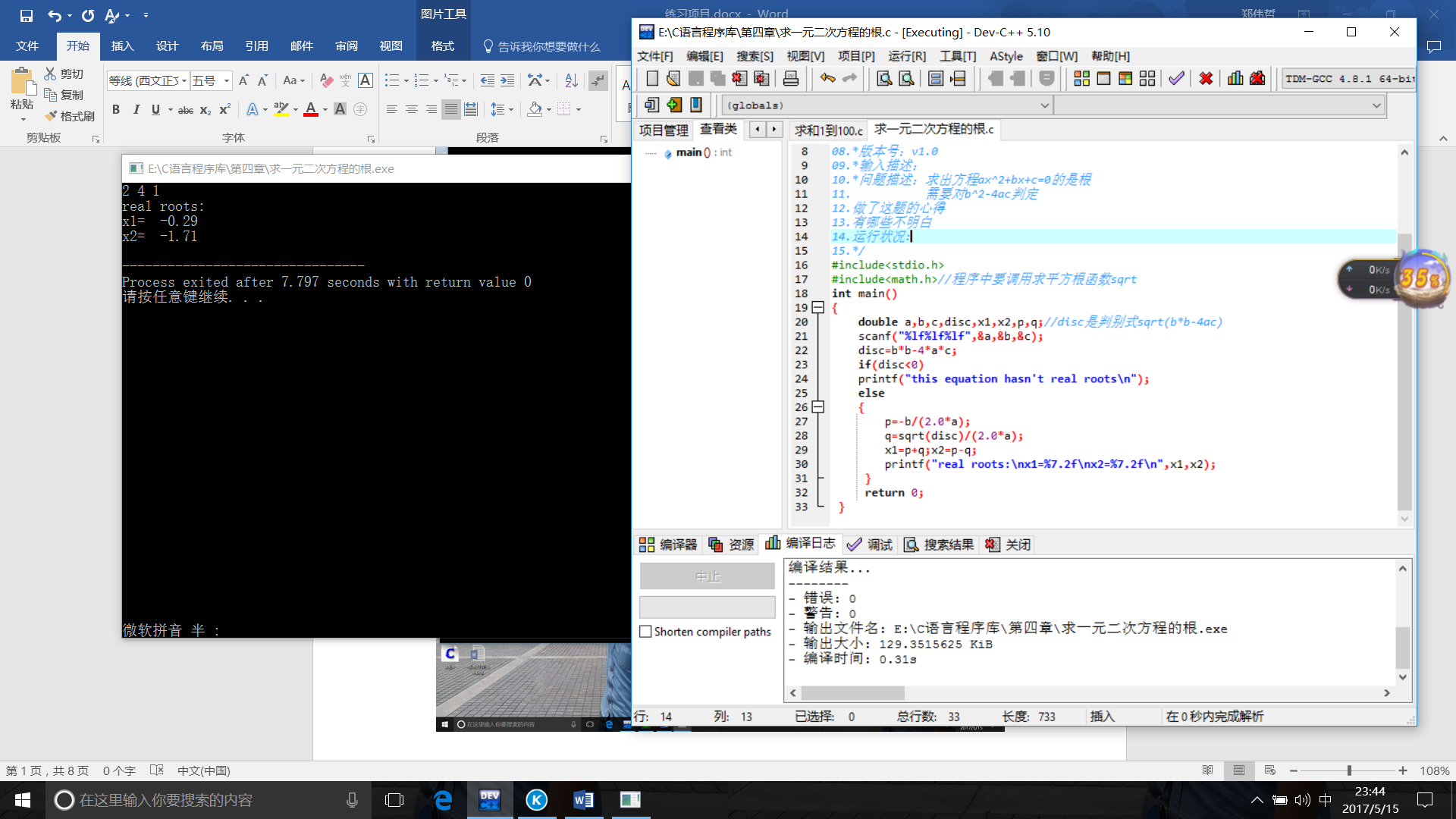This screenshot has width=1456, height=819.
Task: Collapse the code fold at line 26
Action: (x=817, y=407)
